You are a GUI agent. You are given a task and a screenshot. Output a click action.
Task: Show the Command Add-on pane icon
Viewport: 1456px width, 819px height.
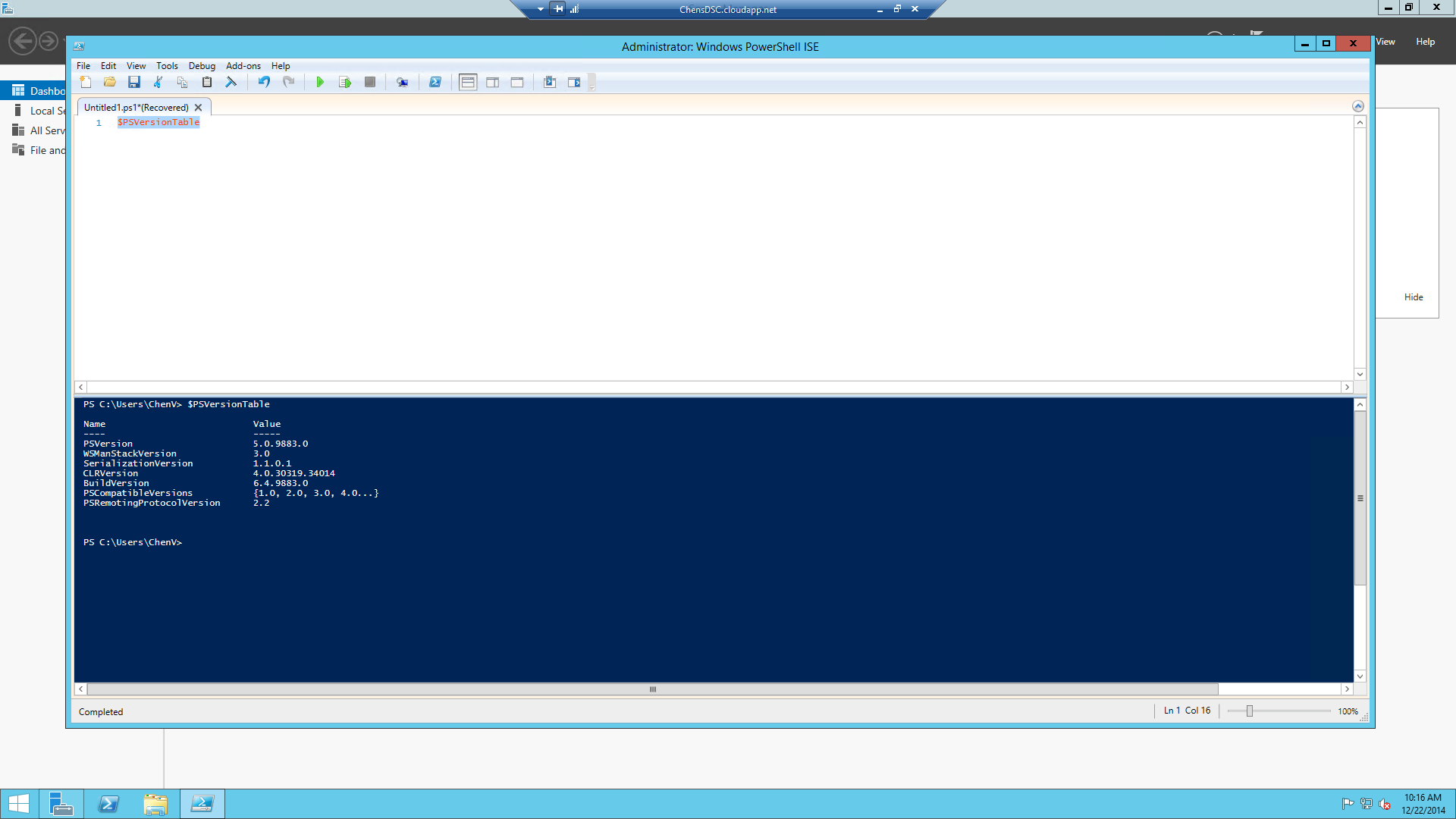(x=574, y=82)
